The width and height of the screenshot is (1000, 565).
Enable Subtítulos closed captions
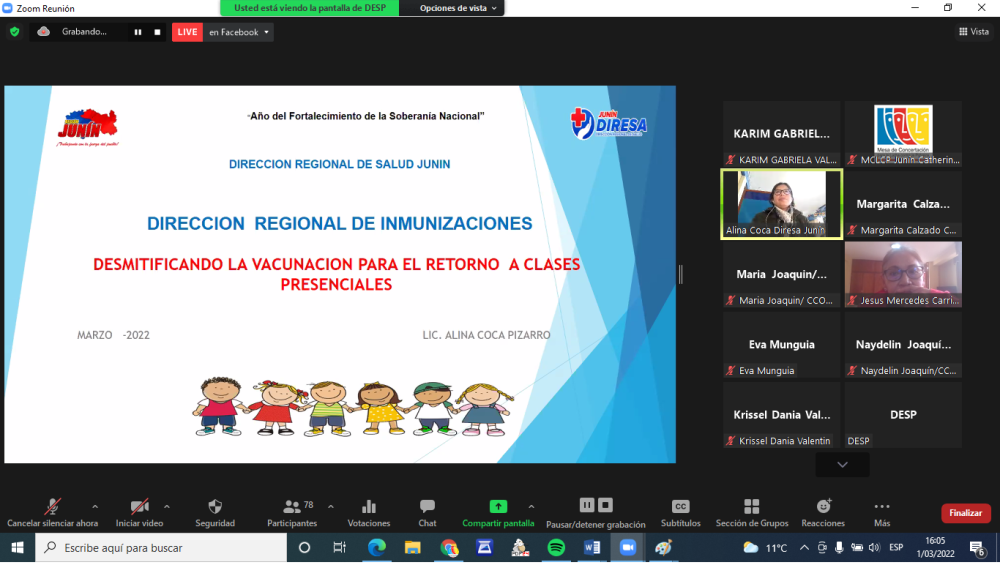680,512
